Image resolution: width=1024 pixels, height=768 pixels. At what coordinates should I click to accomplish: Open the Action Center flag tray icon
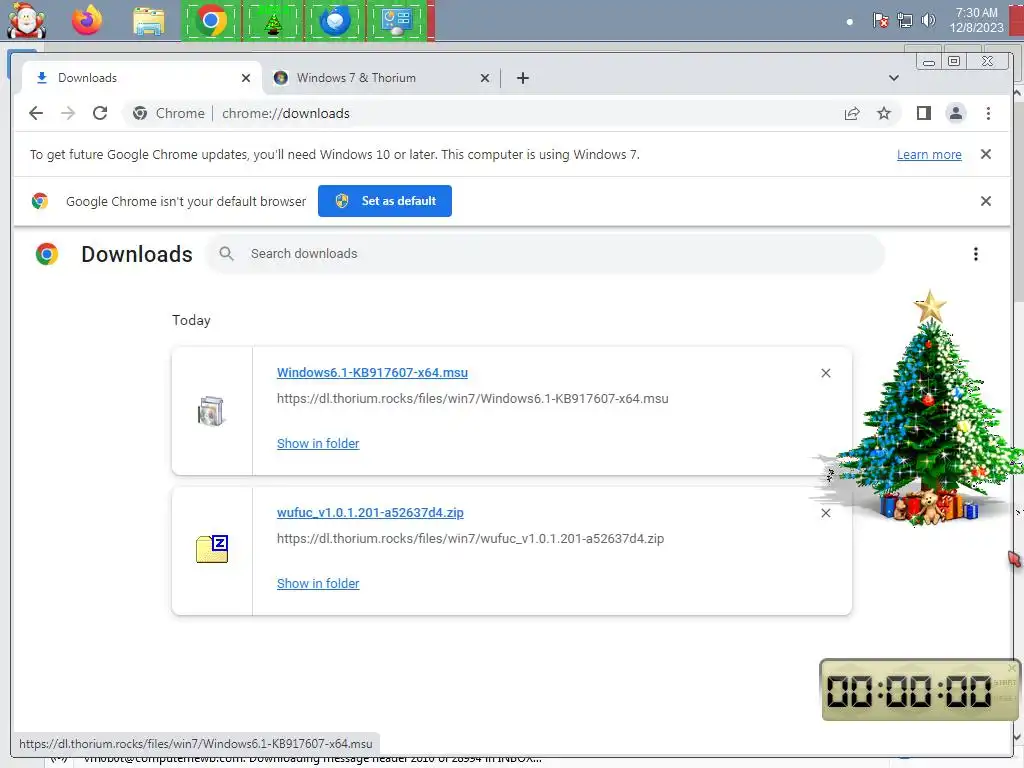880,21
